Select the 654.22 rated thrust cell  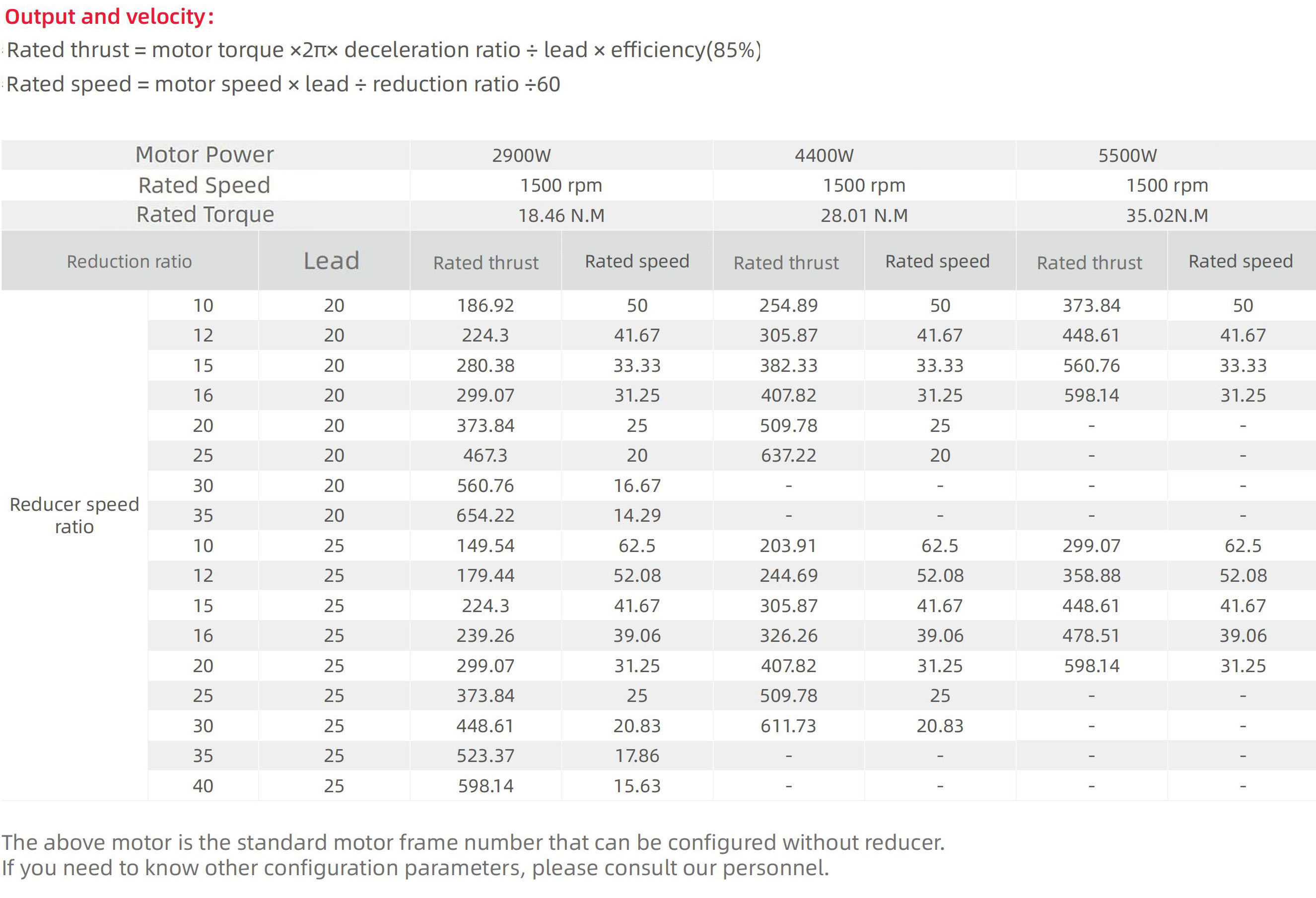coord(485,515)
